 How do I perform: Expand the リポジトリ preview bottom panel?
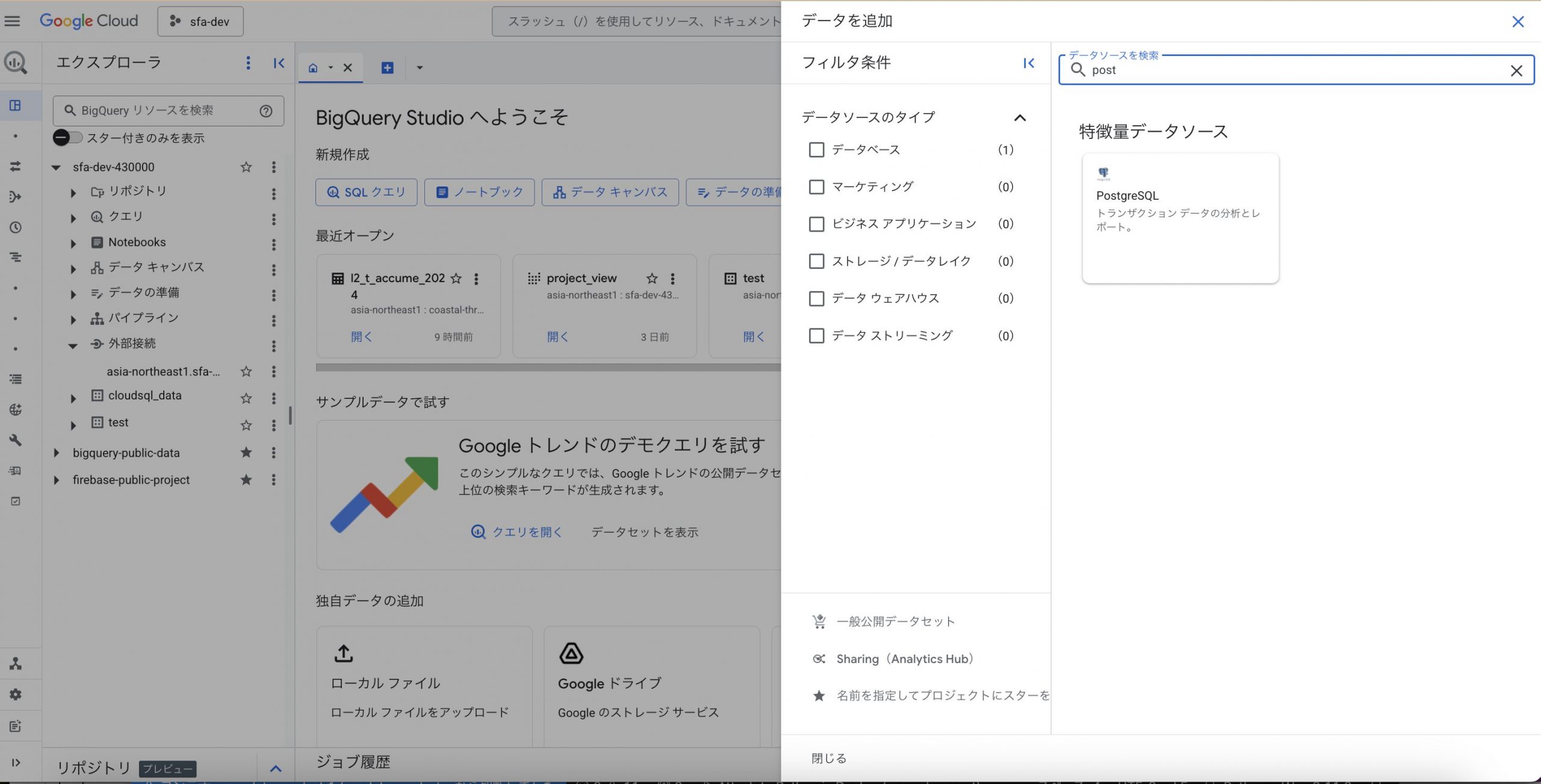(276, 768)
